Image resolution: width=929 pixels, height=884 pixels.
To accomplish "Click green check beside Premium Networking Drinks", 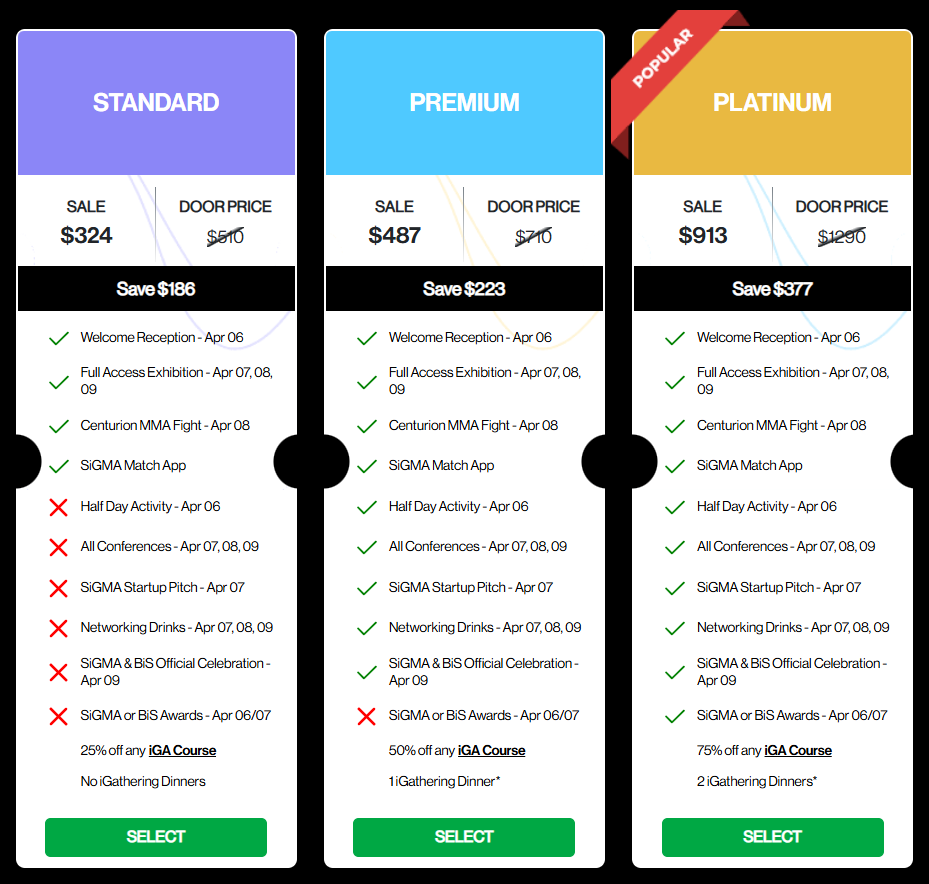I will point(366,628).
